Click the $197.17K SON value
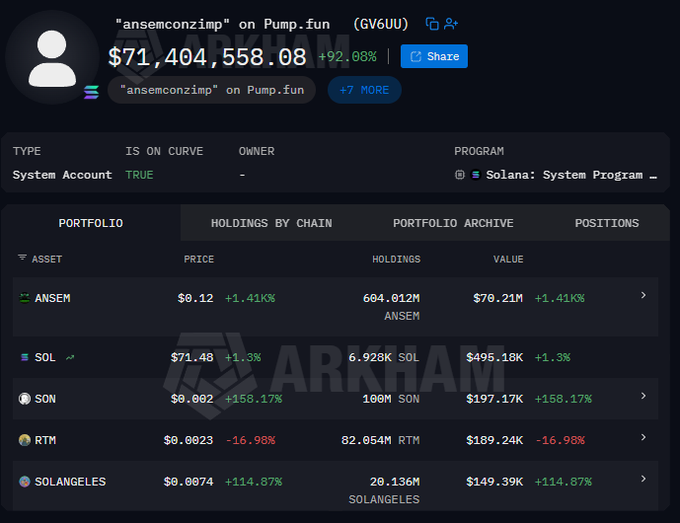680x523 pixels. point(494,399)
